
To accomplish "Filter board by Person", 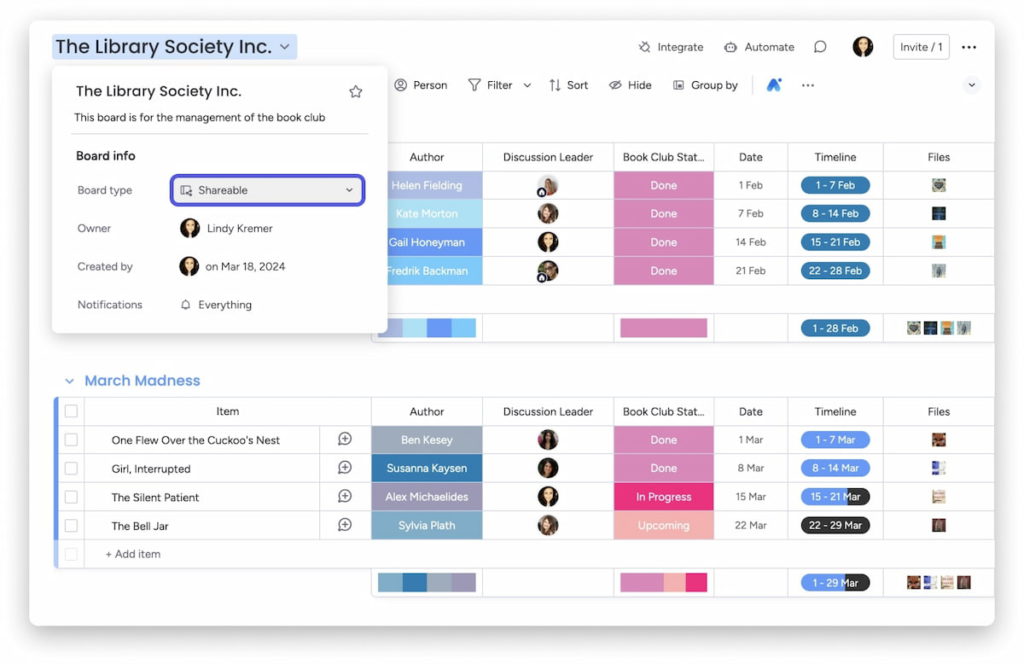I will [420, 85].
